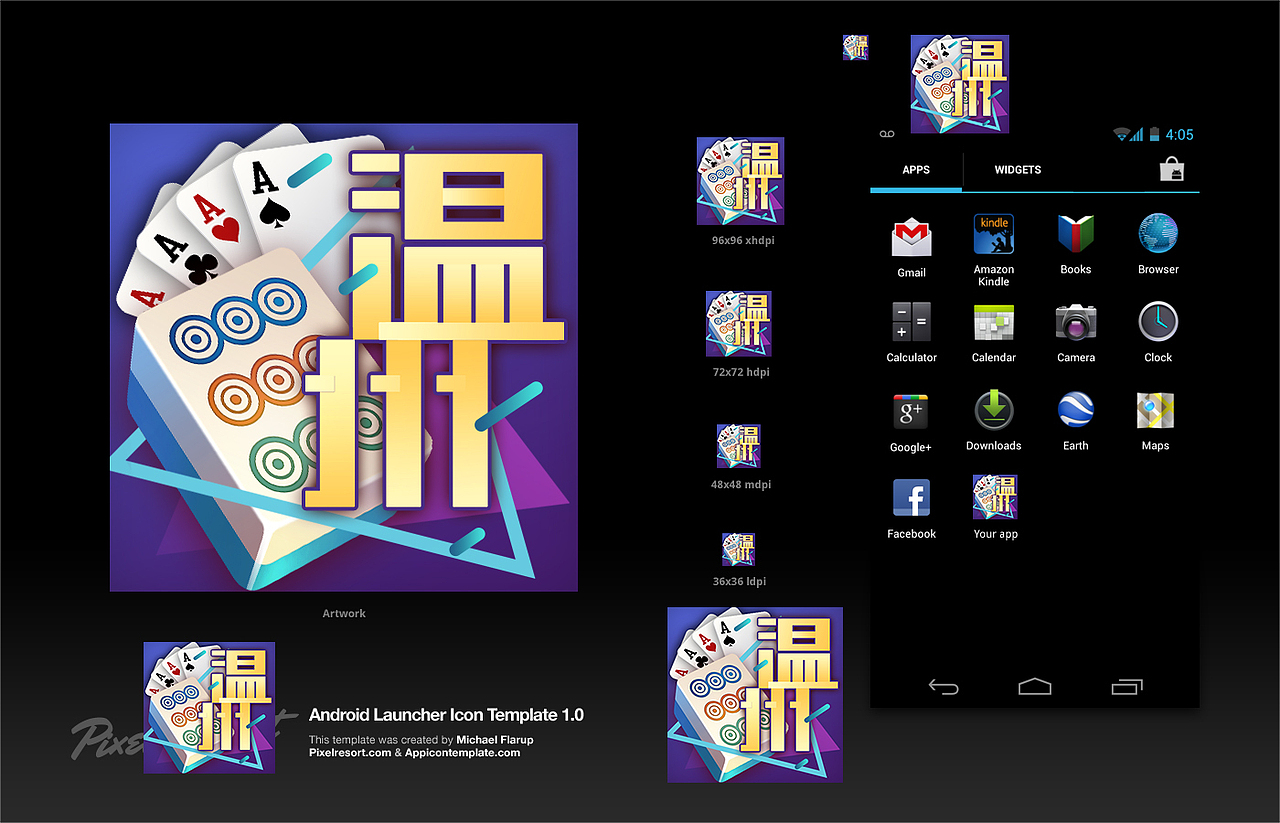Open the Downloads app icon

(993, 410)
